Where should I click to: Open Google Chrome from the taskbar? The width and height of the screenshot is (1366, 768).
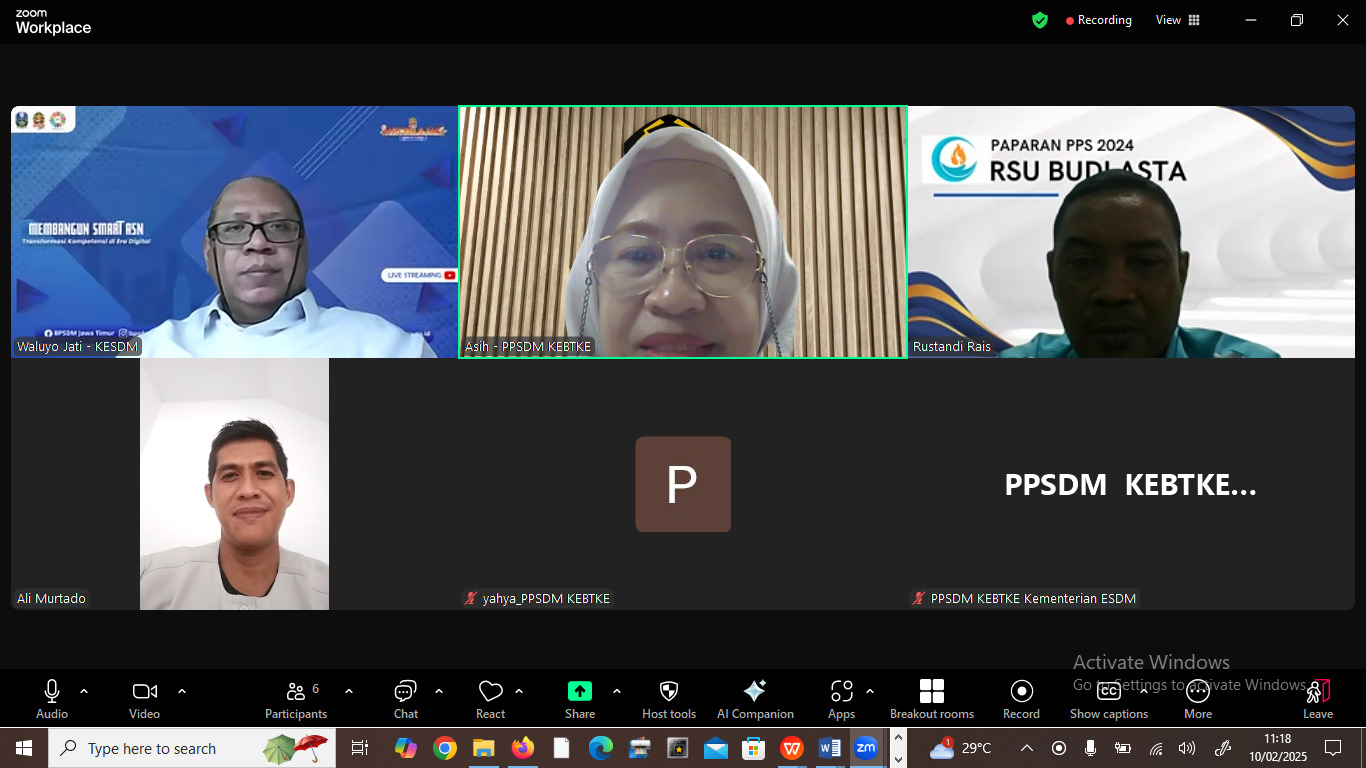click(x=445, y=748)
